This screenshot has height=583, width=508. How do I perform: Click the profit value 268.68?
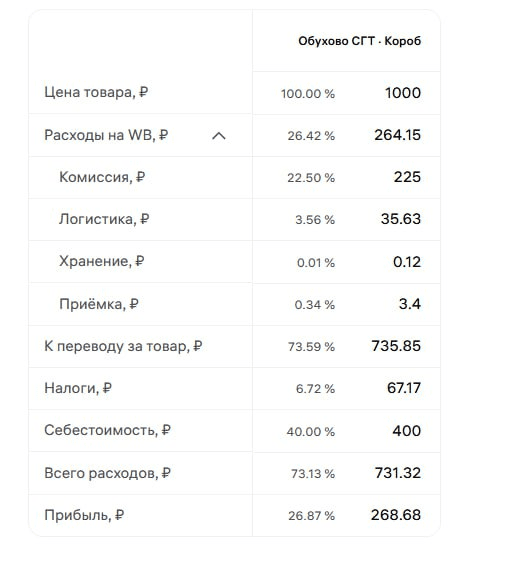point(396,515)
